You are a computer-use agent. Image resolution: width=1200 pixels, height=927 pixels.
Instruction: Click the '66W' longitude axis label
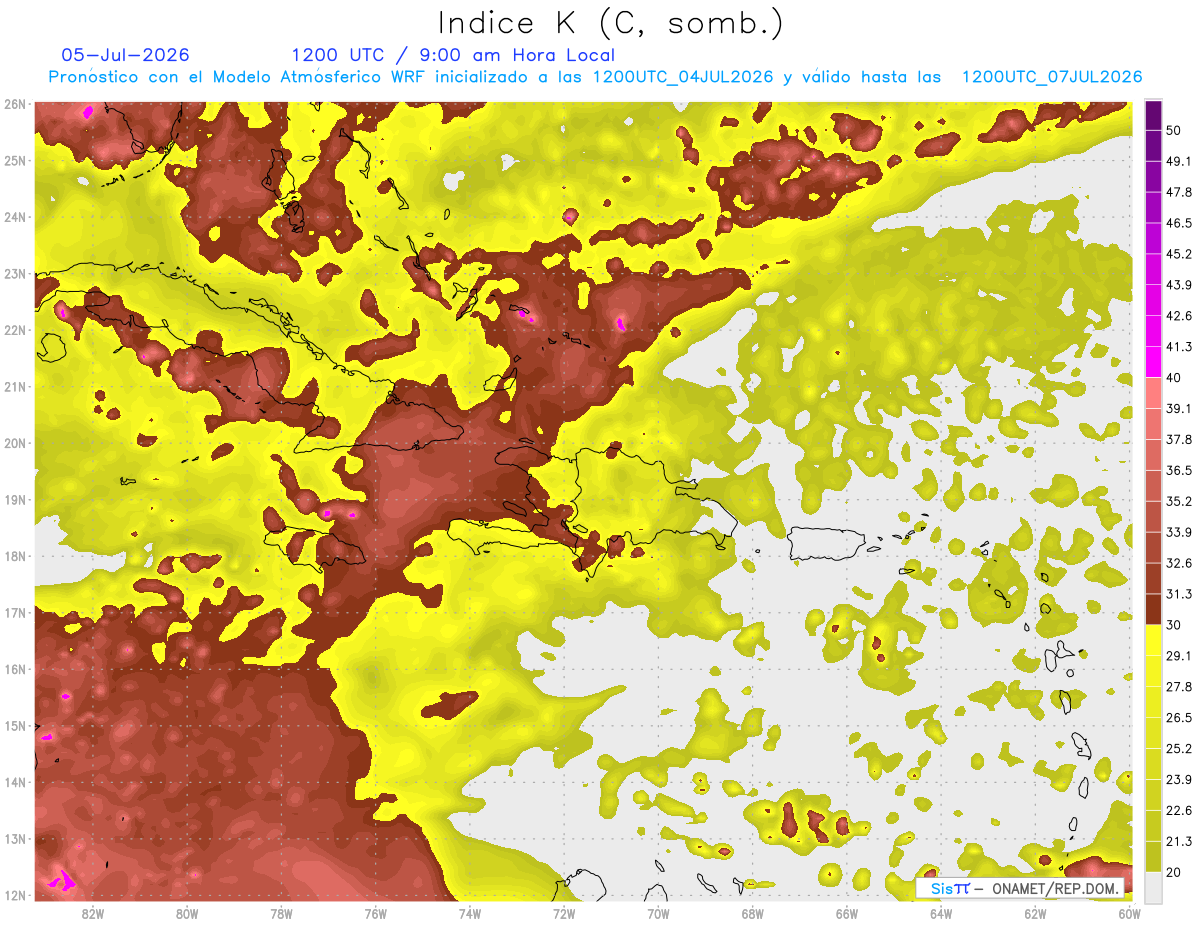click(847, 913)
